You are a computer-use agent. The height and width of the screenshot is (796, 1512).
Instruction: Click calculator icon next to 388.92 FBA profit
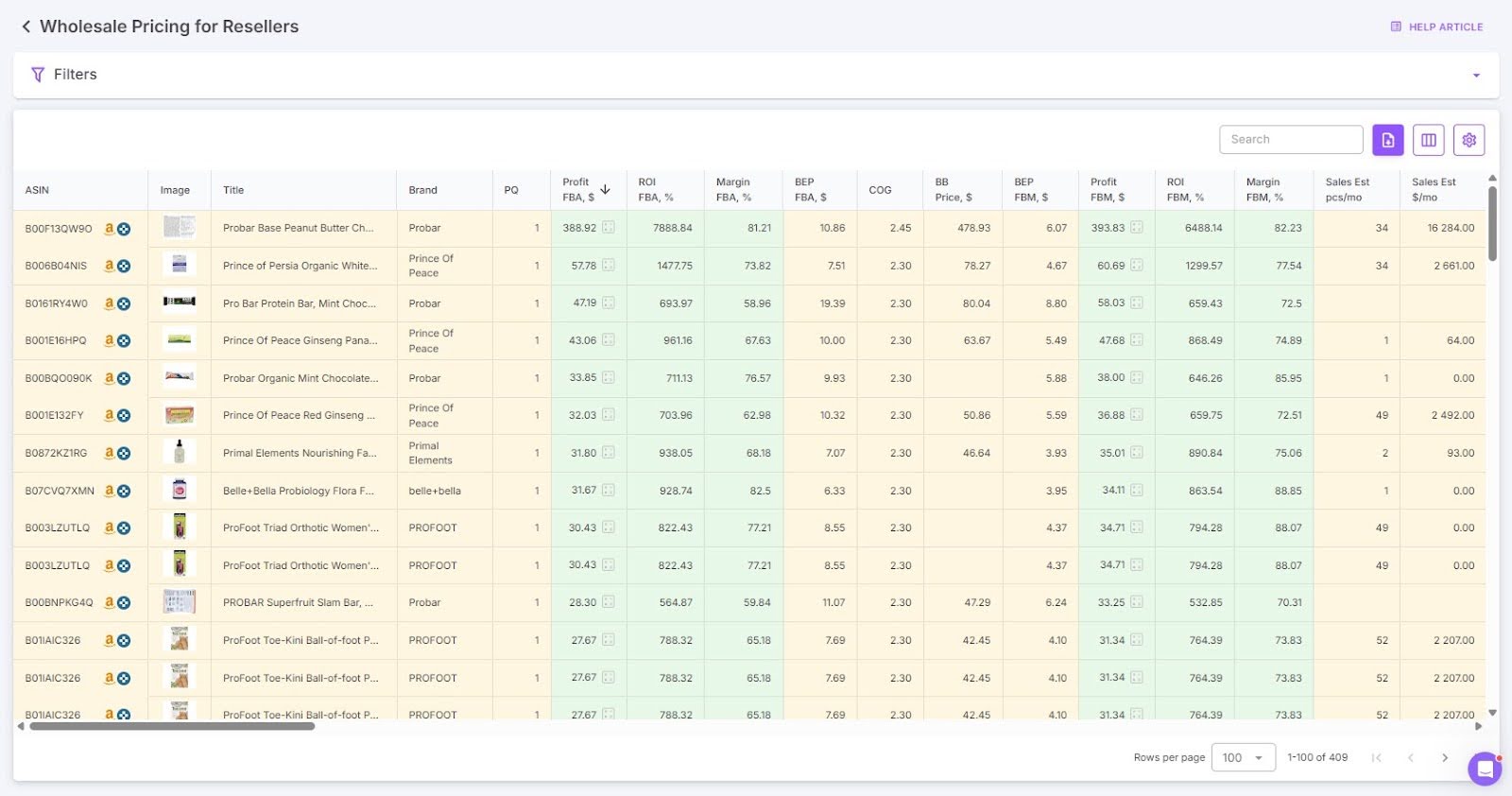pyautogui.click(x=609, y=228)
